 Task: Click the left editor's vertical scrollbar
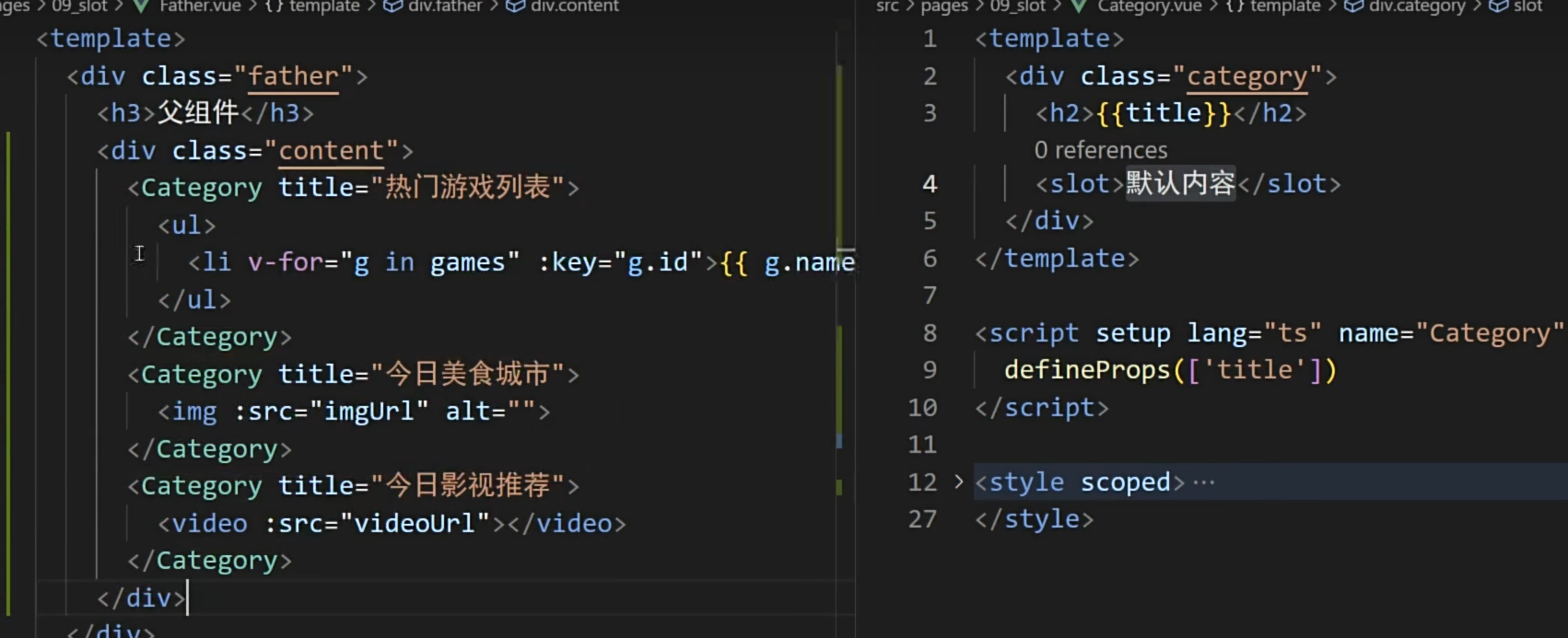point(839,276)
